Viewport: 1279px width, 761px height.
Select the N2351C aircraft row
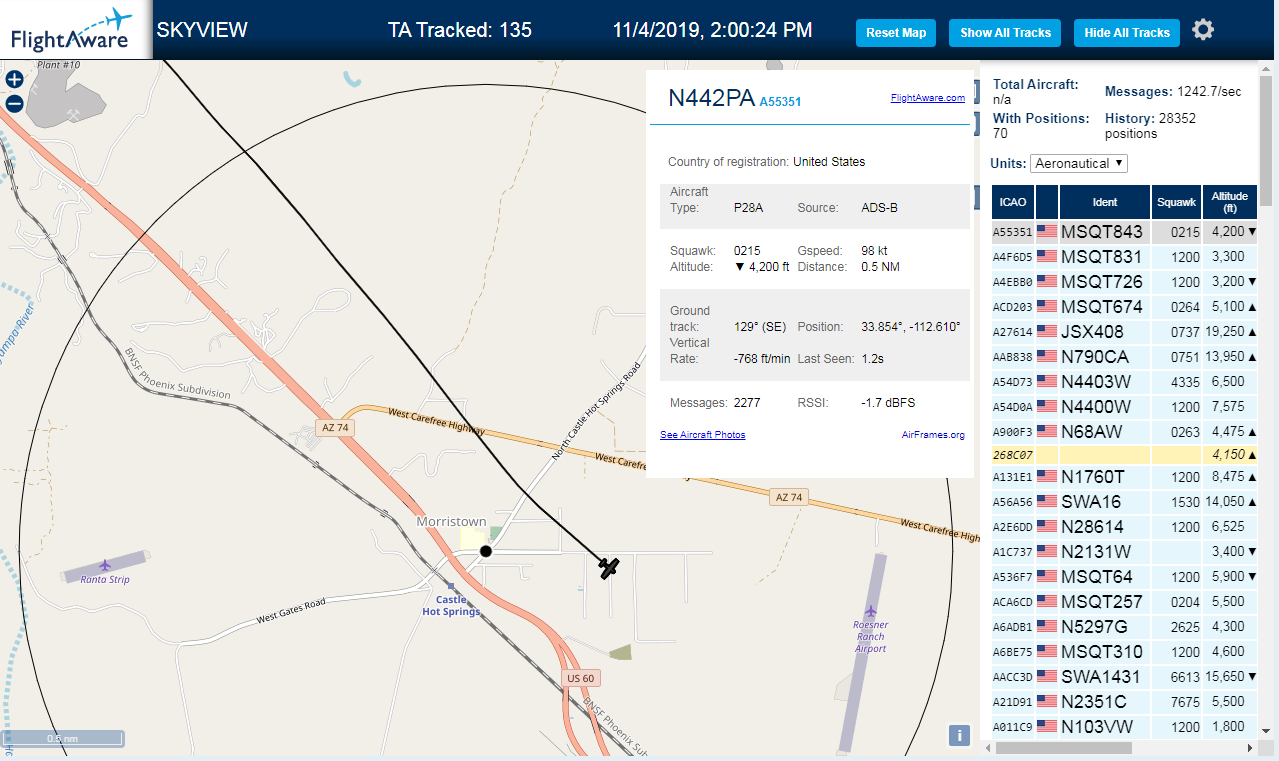point(1124,702)
